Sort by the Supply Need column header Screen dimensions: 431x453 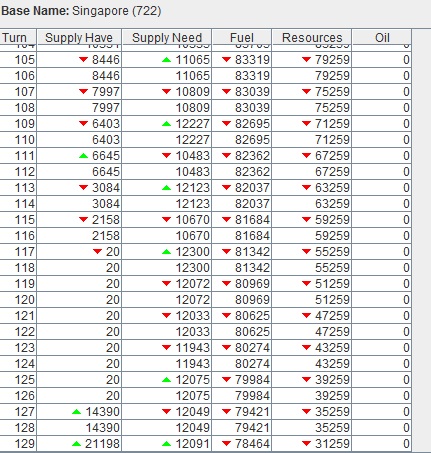click(167, 37)
